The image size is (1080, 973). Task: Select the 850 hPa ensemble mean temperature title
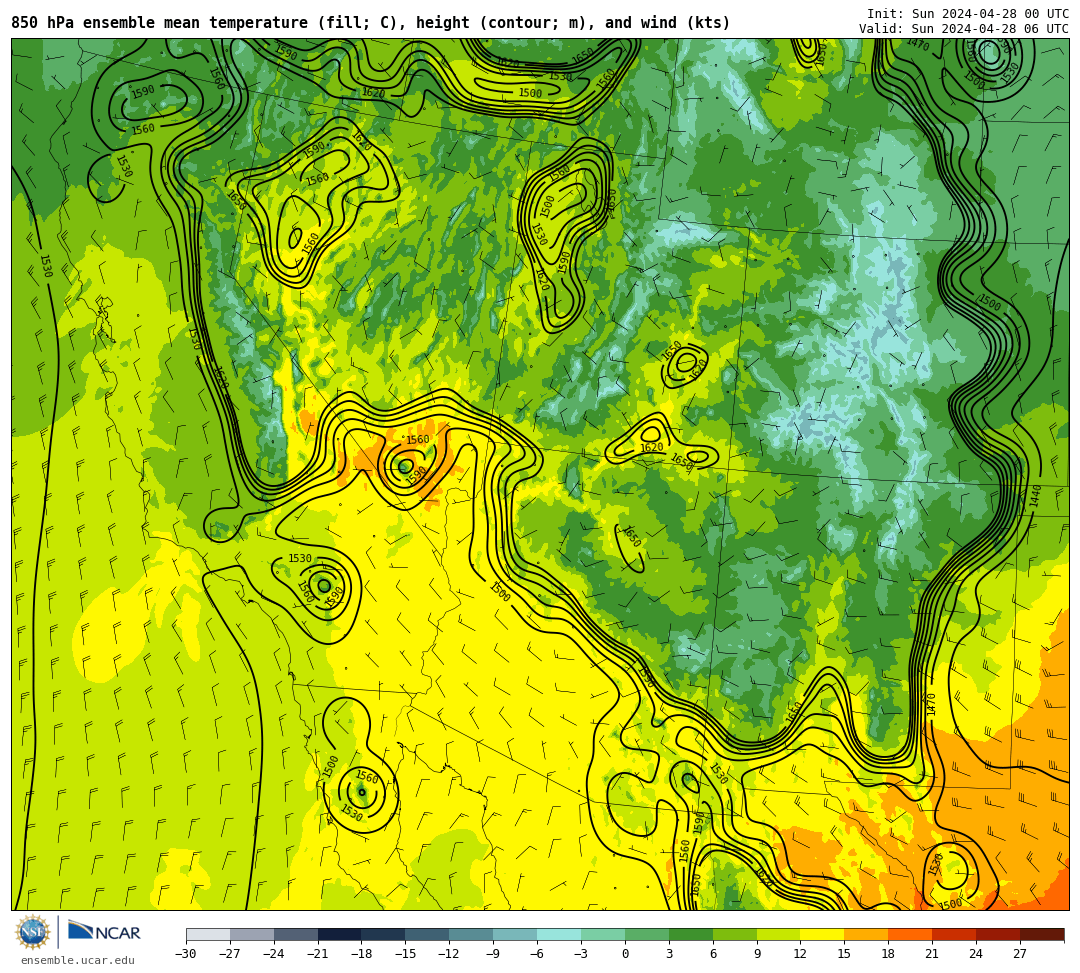pos(371,23)
